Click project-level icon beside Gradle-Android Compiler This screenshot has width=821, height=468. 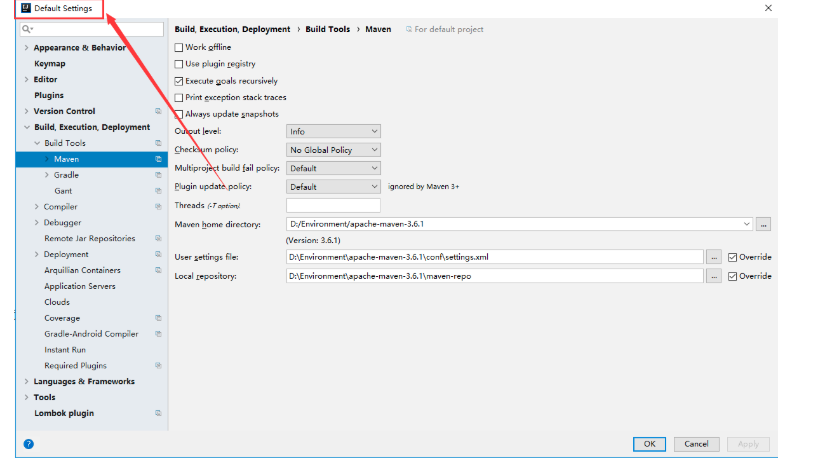[158, 333]
